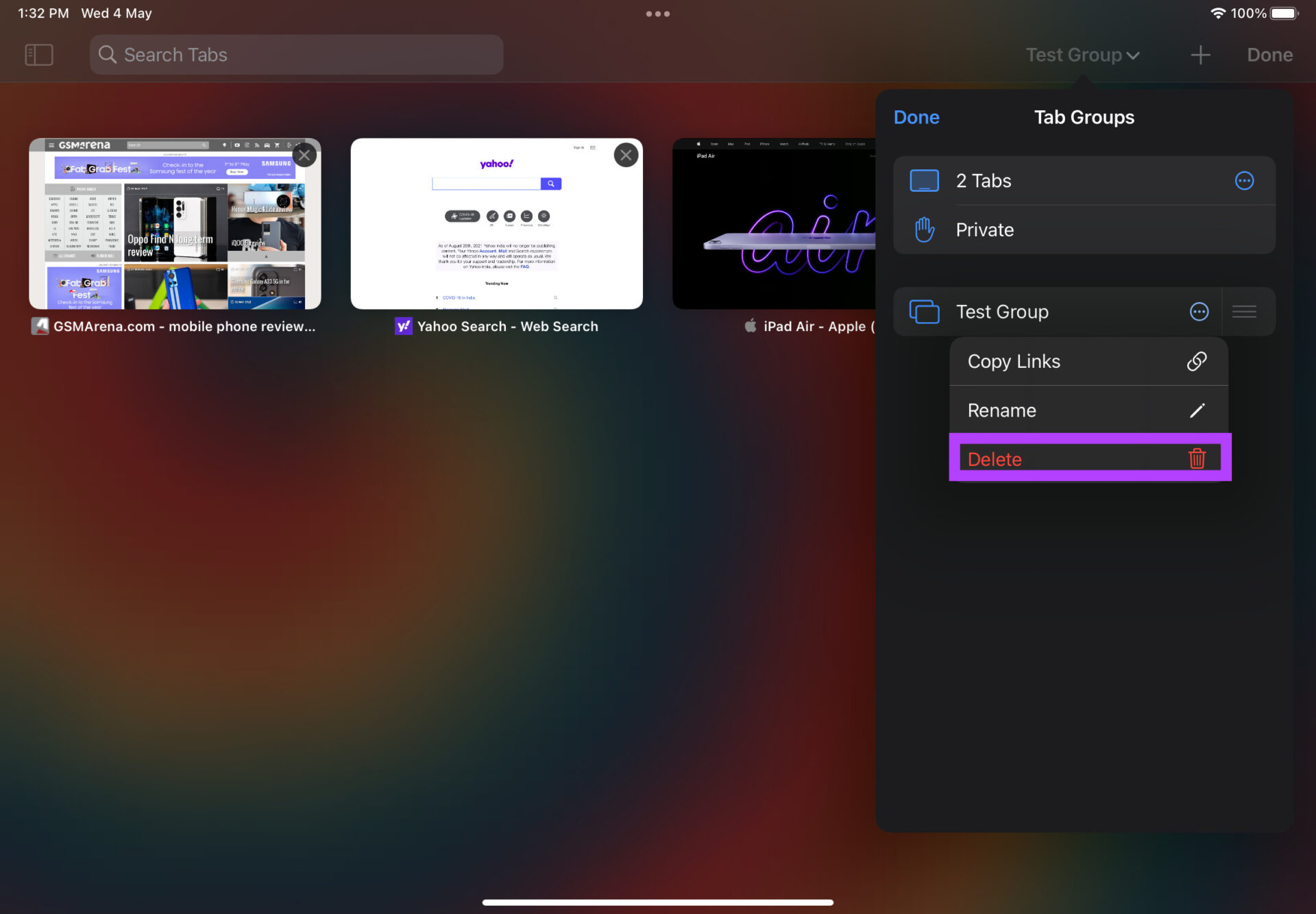This screenshot has height=914, width=1316.
Task: Tap Done to dismiss Tab Groups panel
Action: 915,117
